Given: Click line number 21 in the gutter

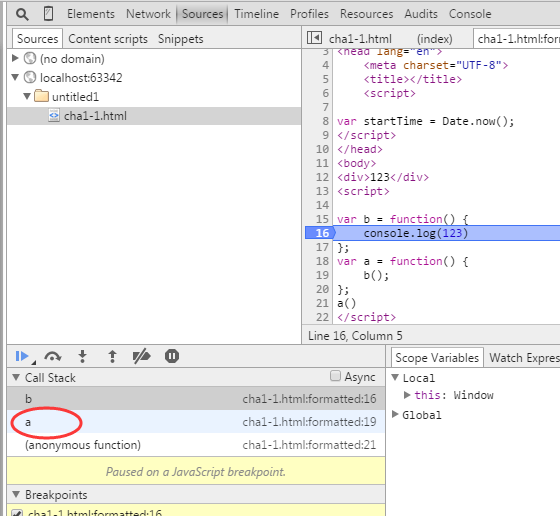Looking at the screenshot, I should (322, 303).
